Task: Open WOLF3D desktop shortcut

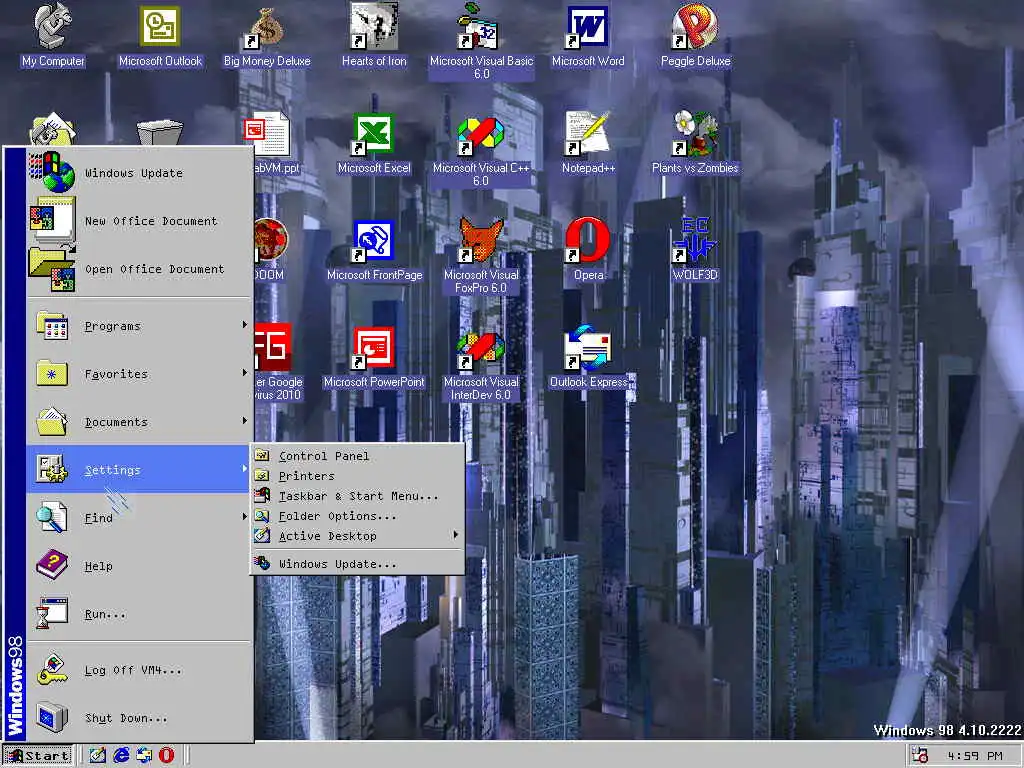Action: [695, 251]
